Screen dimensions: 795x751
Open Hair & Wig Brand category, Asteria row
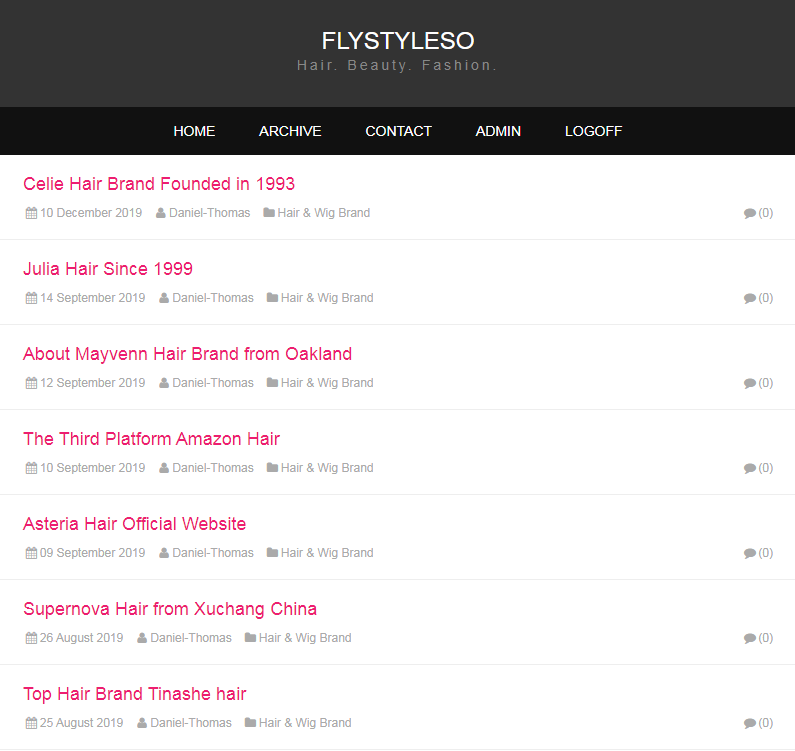click(x=327, y=553)
